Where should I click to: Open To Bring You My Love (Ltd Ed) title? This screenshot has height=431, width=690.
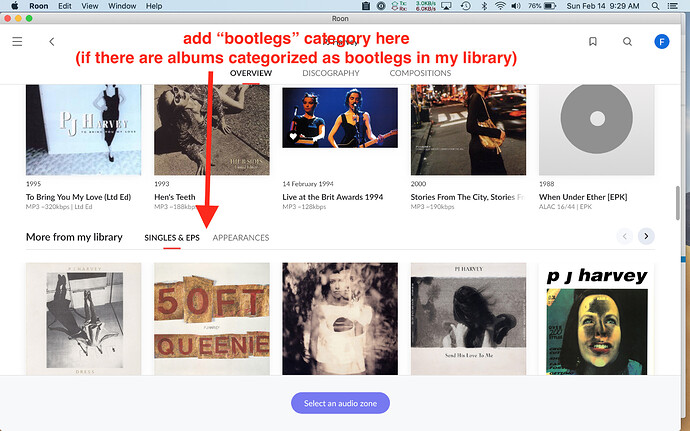point(78,197)
